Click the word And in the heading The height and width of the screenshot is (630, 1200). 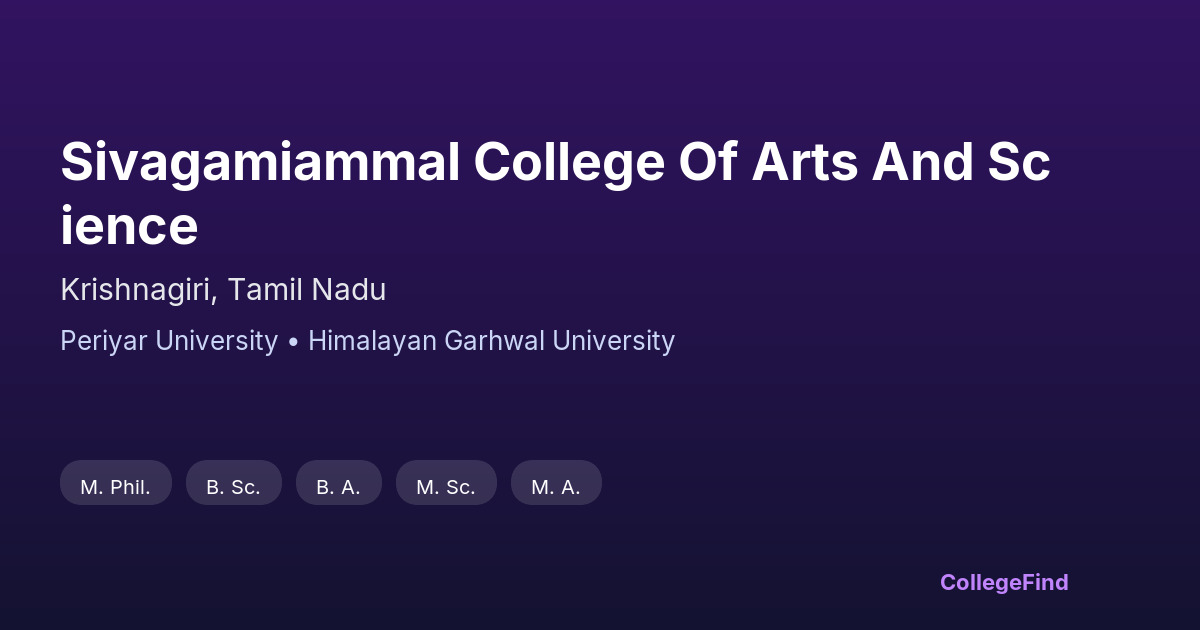coord(923,163)
